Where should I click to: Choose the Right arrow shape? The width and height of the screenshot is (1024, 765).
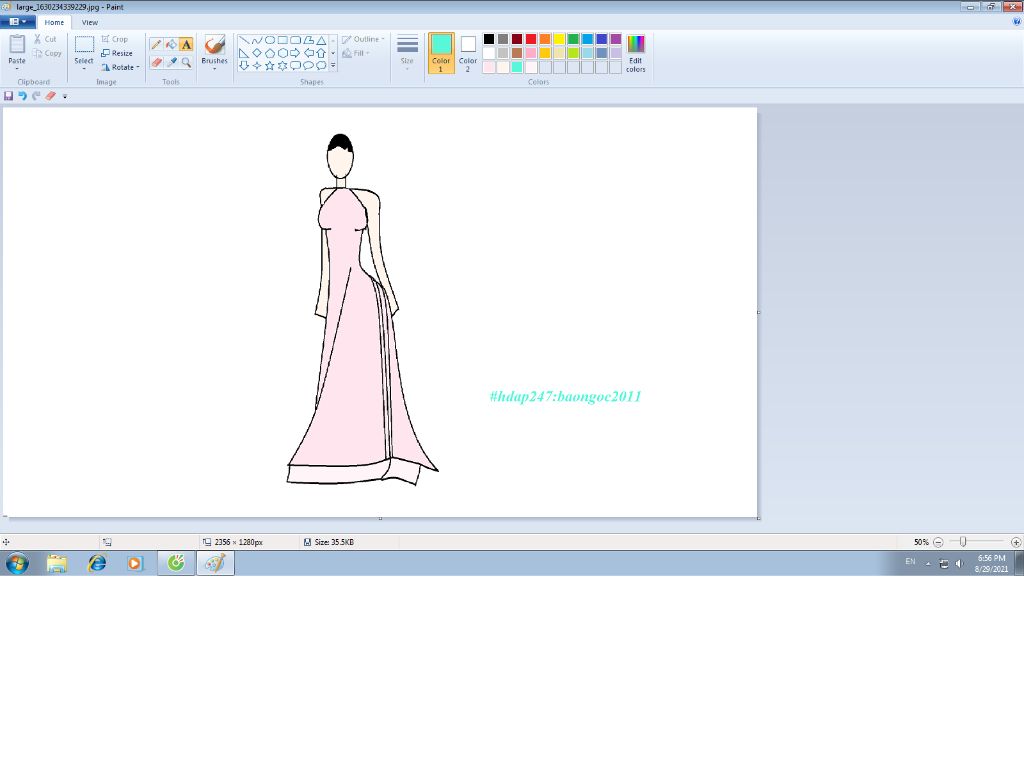(x=295, y=53)
